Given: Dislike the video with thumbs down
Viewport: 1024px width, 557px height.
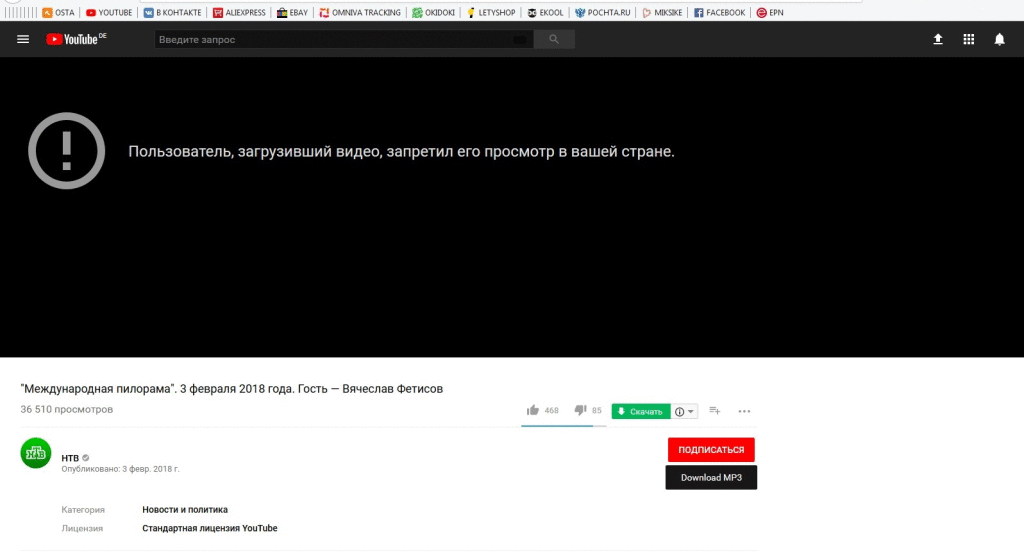Looking at the screenshot, I should coord(581,411).
